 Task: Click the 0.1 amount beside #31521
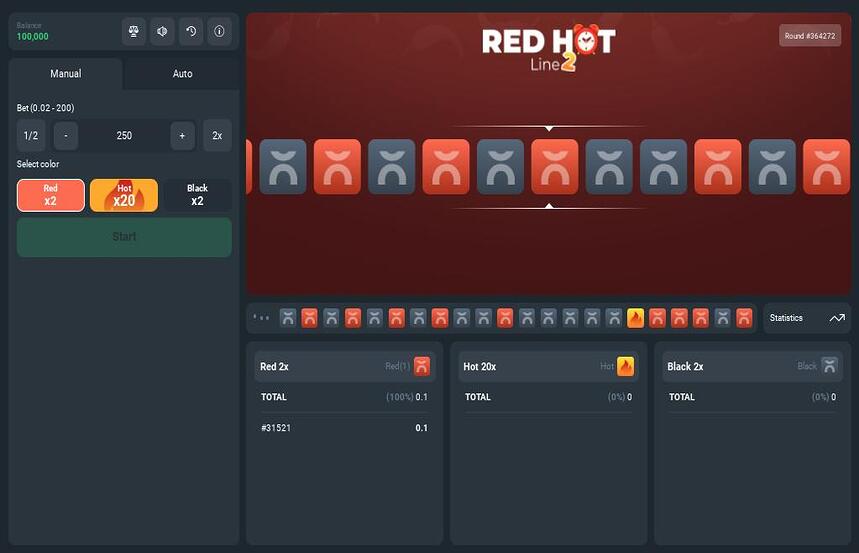(x=421, y=428)
